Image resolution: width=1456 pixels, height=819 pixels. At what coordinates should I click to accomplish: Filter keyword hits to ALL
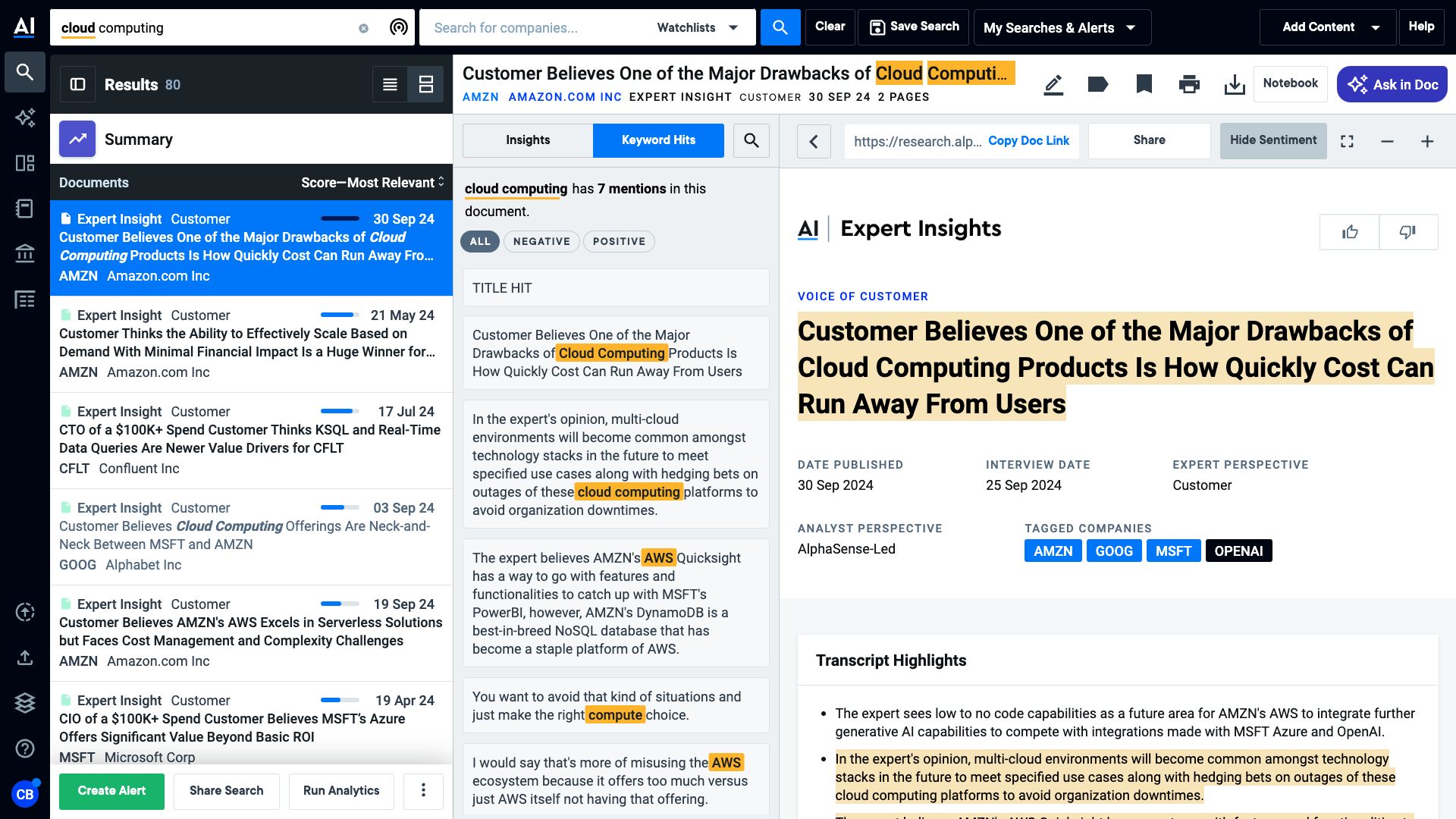point(480,241)
